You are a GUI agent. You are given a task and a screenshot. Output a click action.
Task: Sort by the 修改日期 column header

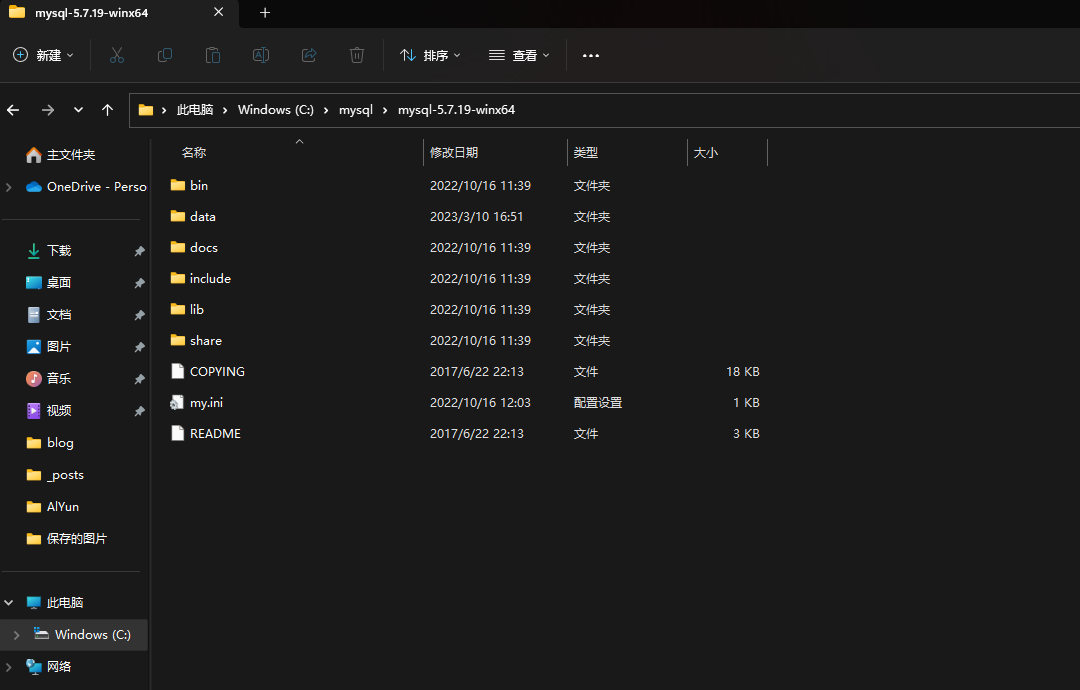tap(454, 153)
